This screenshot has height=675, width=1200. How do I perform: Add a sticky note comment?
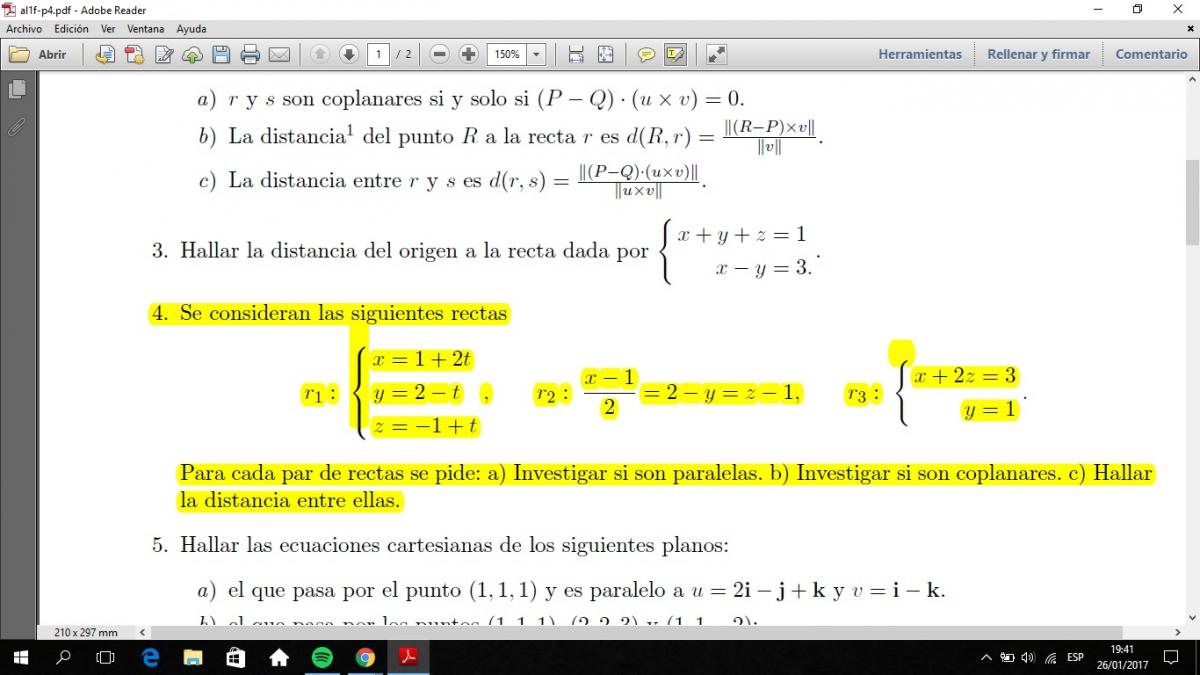[646, 55]
